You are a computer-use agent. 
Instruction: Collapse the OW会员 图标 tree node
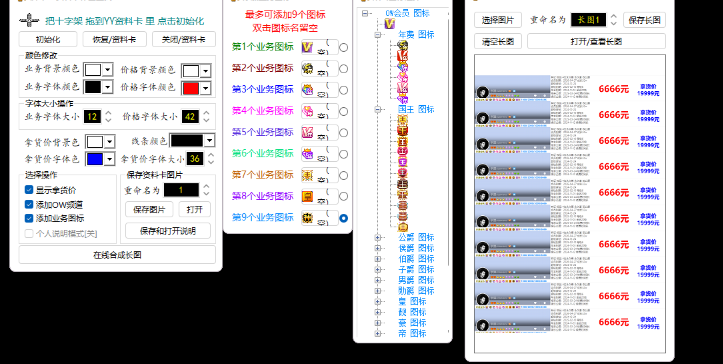pos(365,13)
